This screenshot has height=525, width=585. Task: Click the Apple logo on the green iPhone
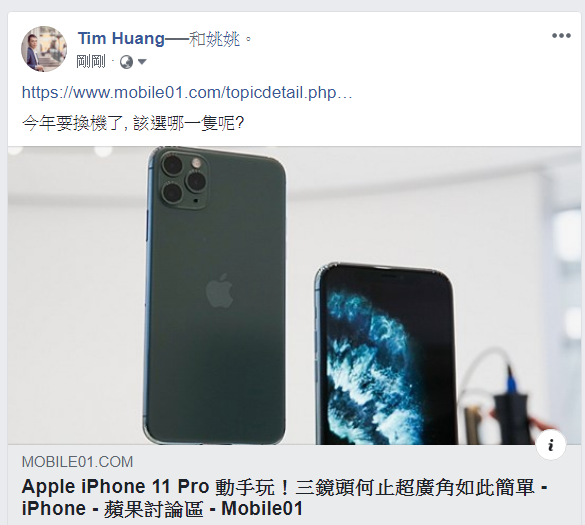[x=220, y=291]
